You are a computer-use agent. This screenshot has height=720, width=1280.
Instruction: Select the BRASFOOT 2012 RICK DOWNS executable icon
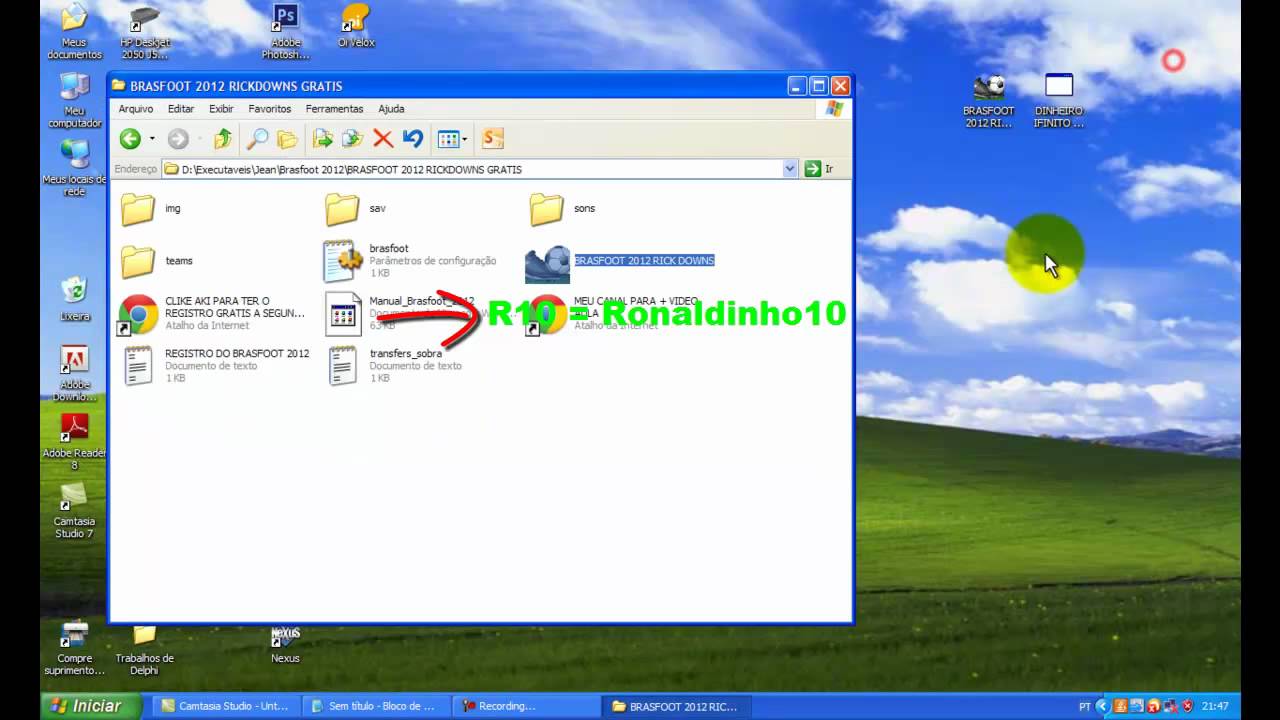coord(547,264)
